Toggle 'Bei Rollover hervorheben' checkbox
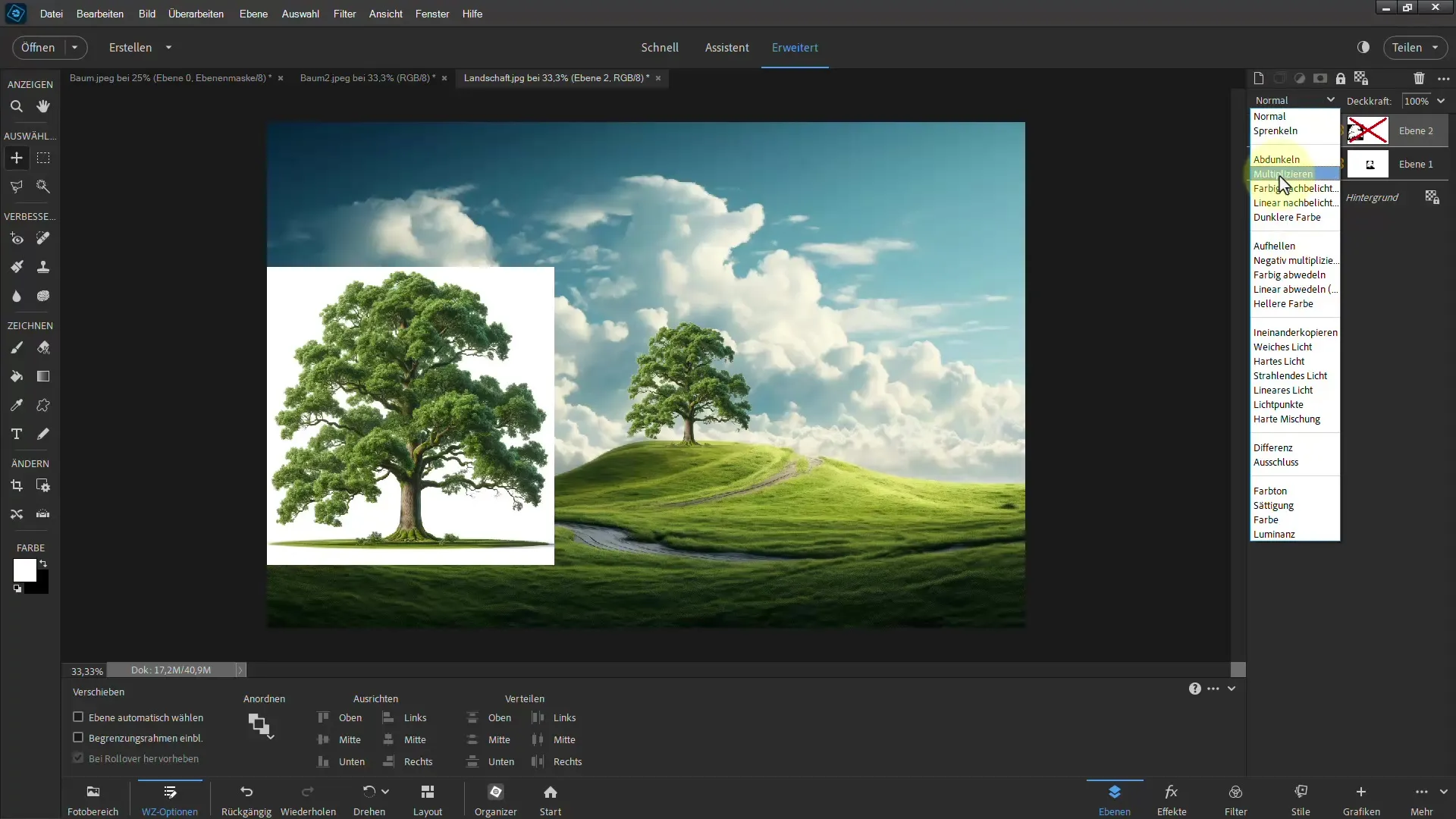Viewport: 1456px width, 819px height. pos(77,758)
